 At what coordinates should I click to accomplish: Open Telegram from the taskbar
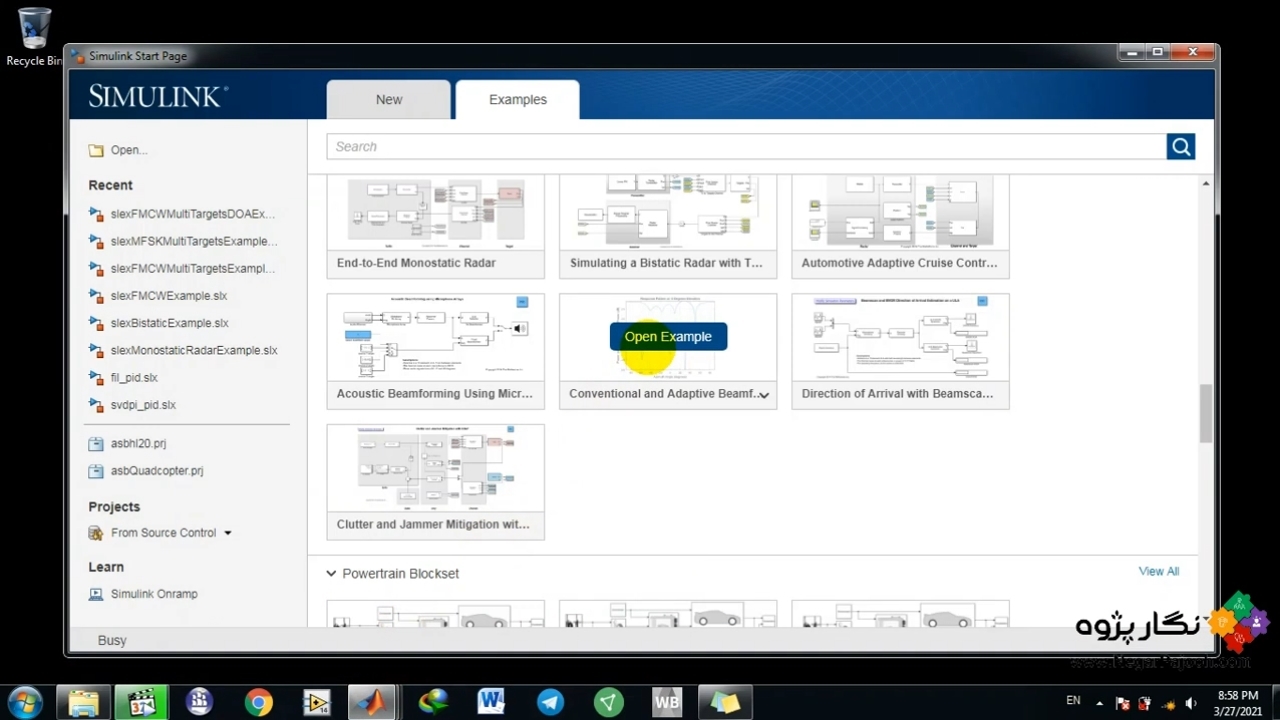point(550,702)
